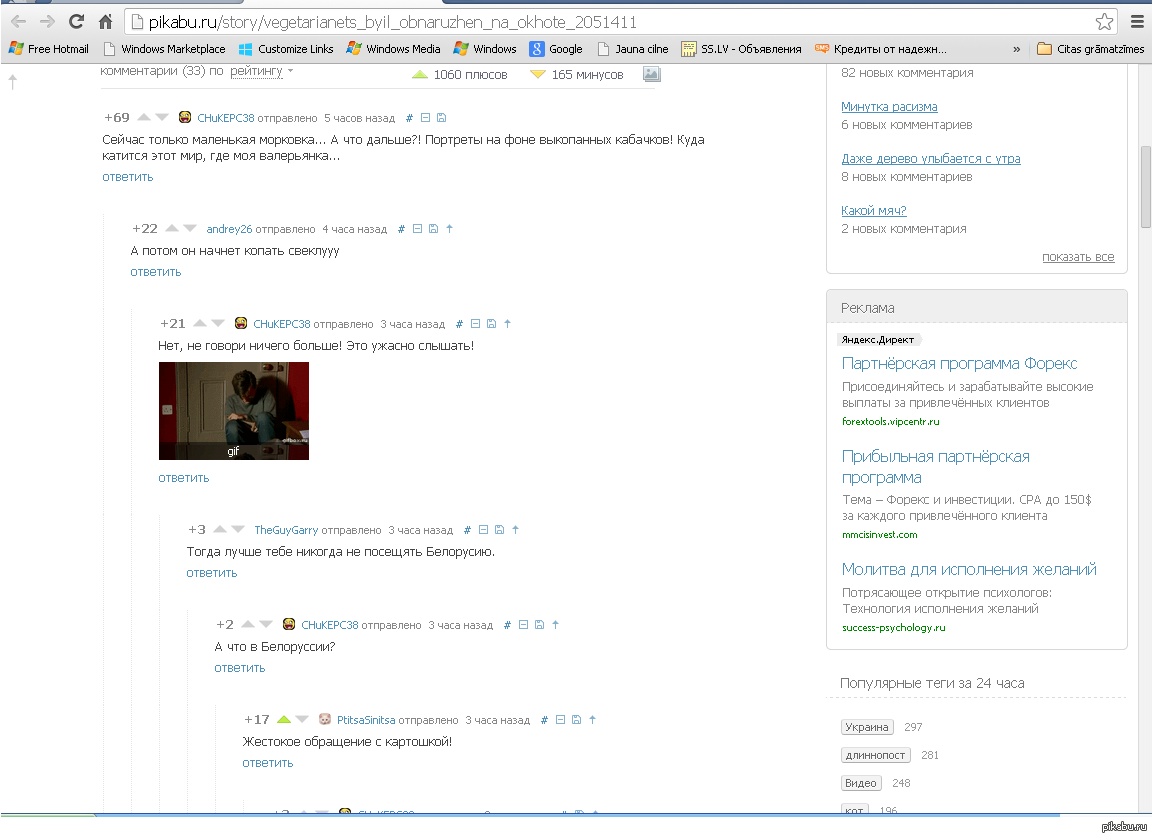Open the Google bookmark
This screenshot has width=1152, height=838.
(x=556, y=48)
